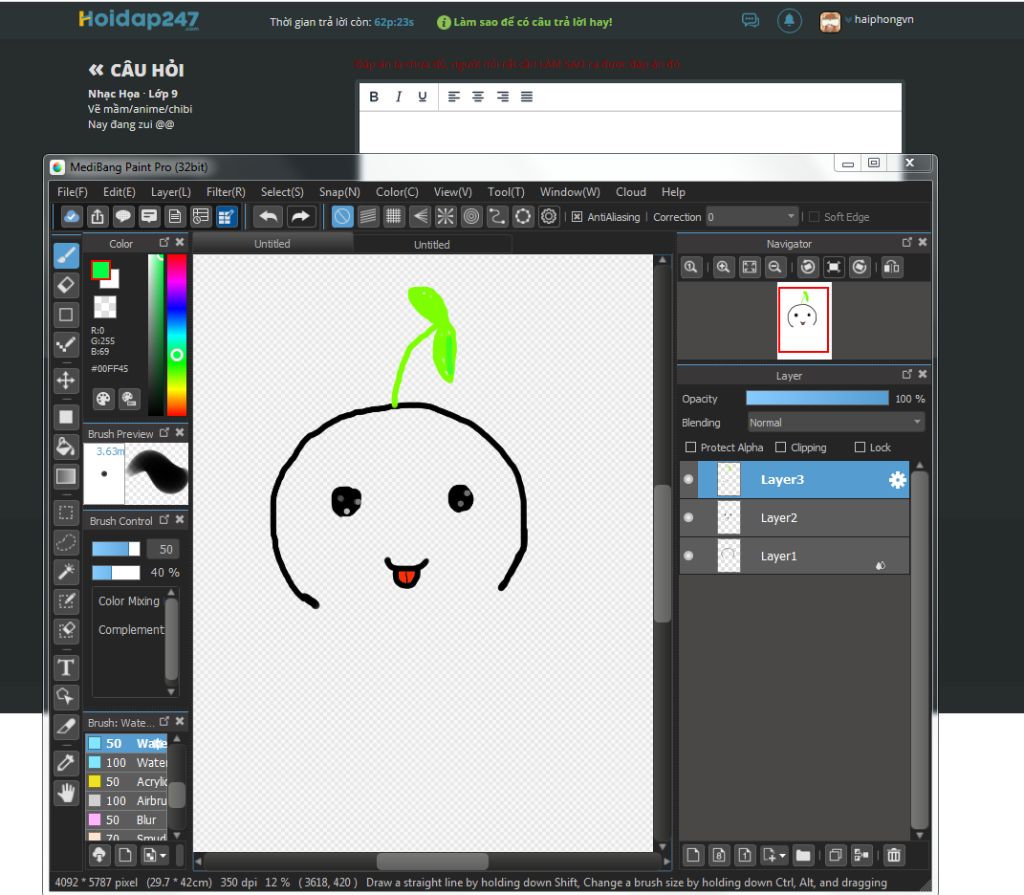Go back via the CÂU HỎI link
Screen dimensions: 1024x895
click(136, 70)
